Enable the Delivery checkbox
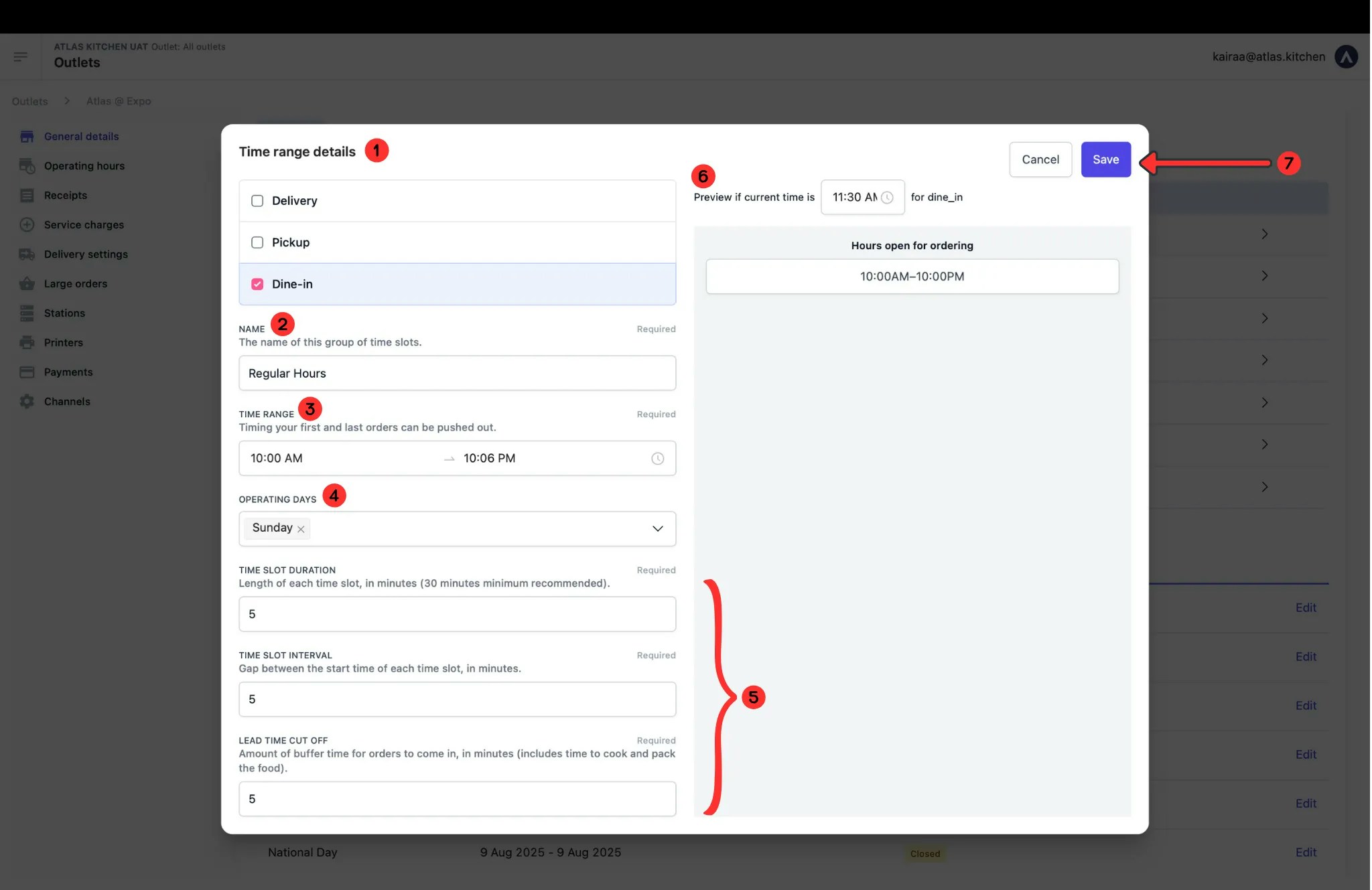The width and height of the screenshot is (1372, 890). click(x=257, y=200)
